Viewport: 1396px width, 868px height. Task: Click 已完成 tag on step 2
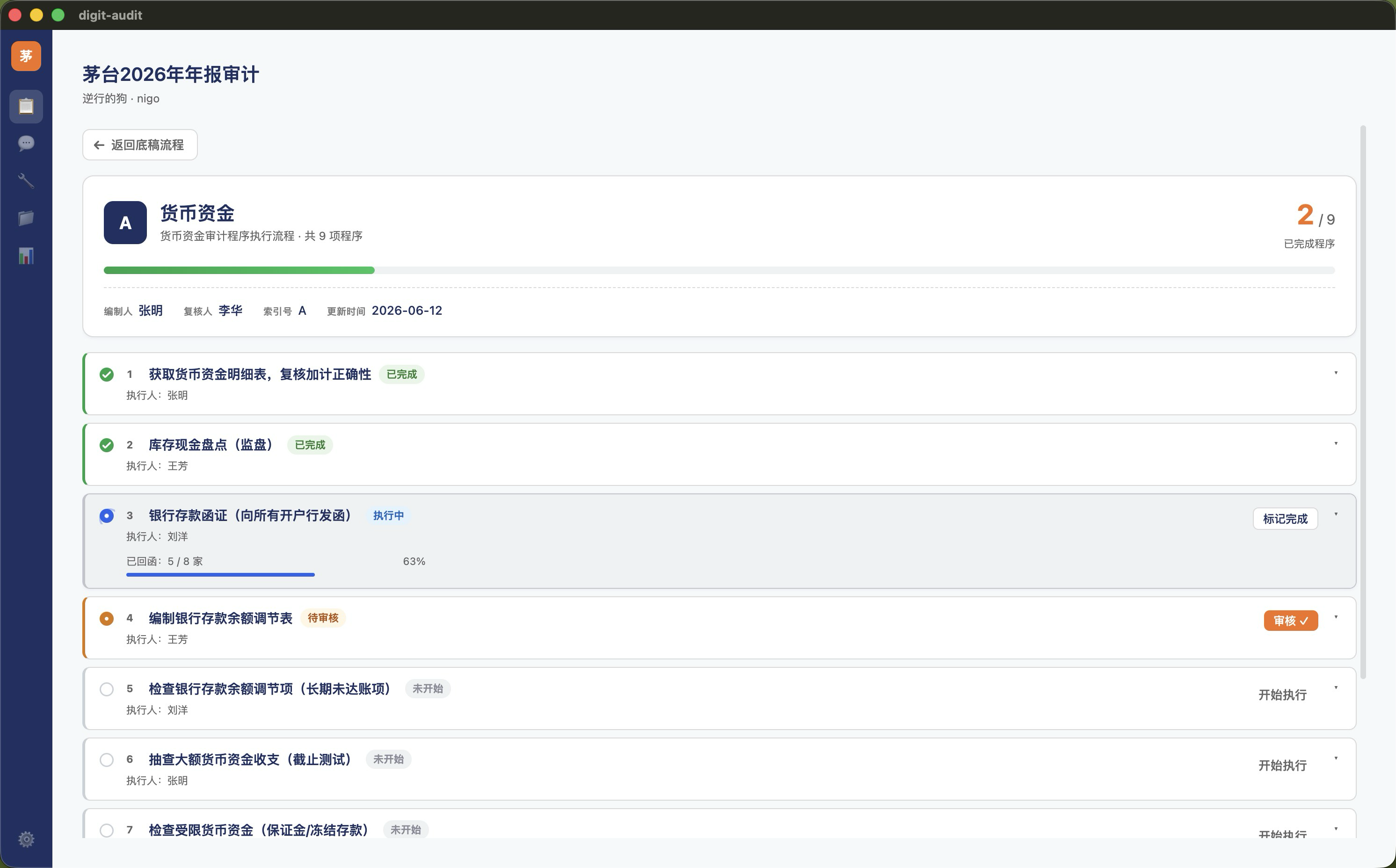[x=310, y=445]
